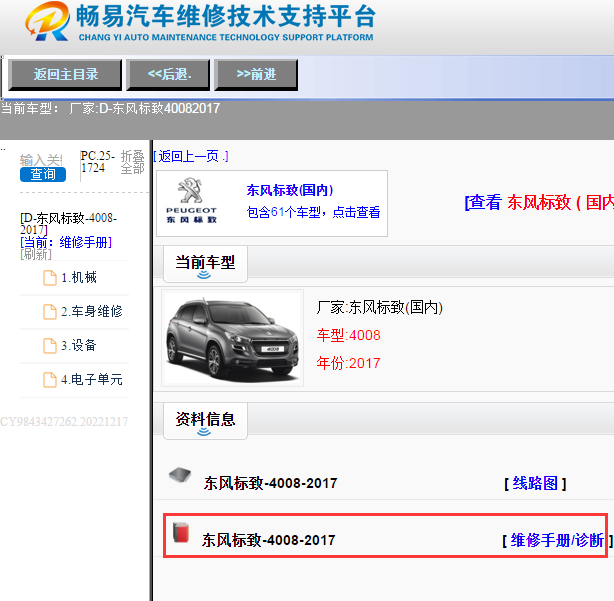
Task: Click the gray wiring diagram book icon
Action: click(180, 475)
